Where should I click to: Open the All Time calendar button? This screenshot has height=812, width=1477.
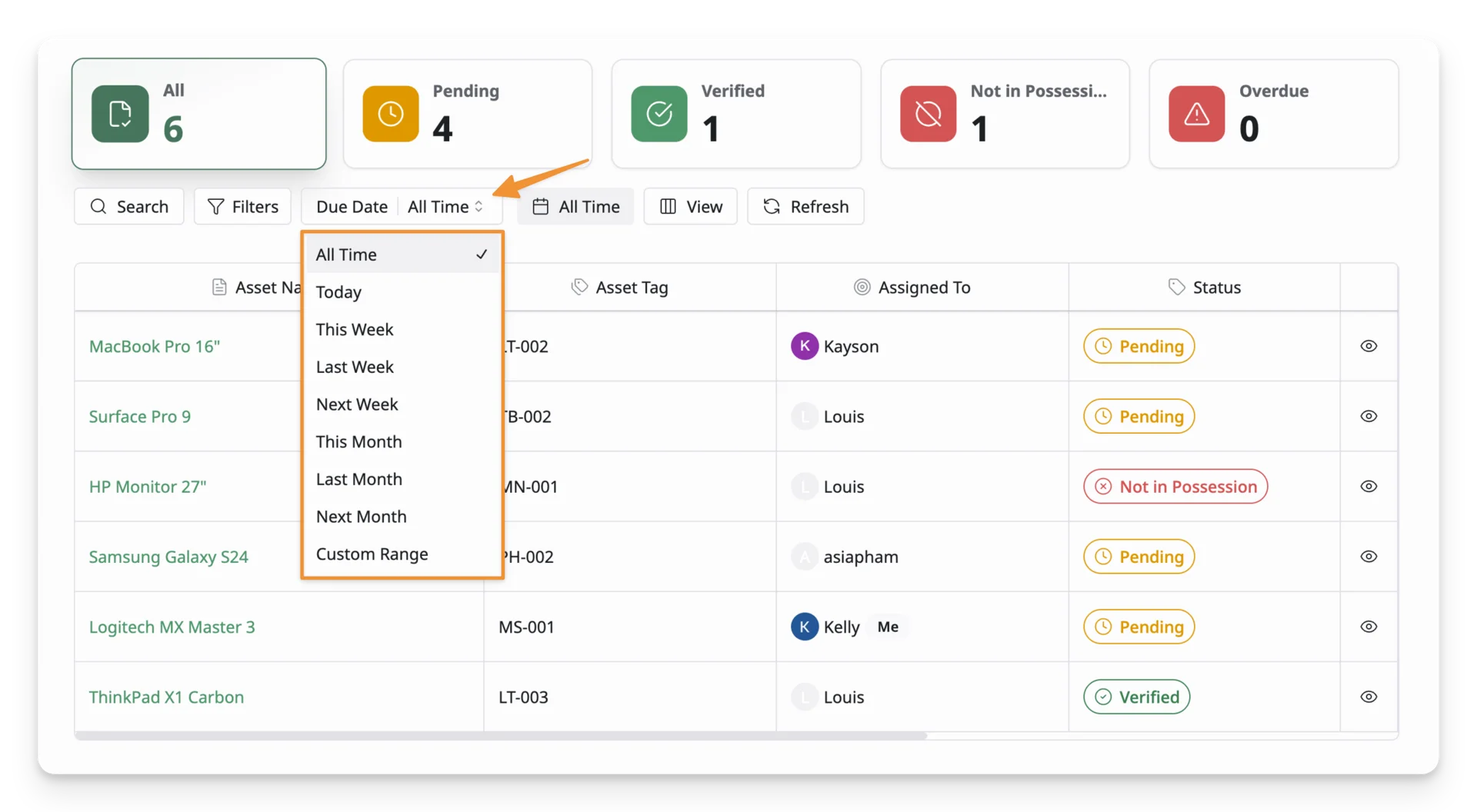(x=575, y=206)
